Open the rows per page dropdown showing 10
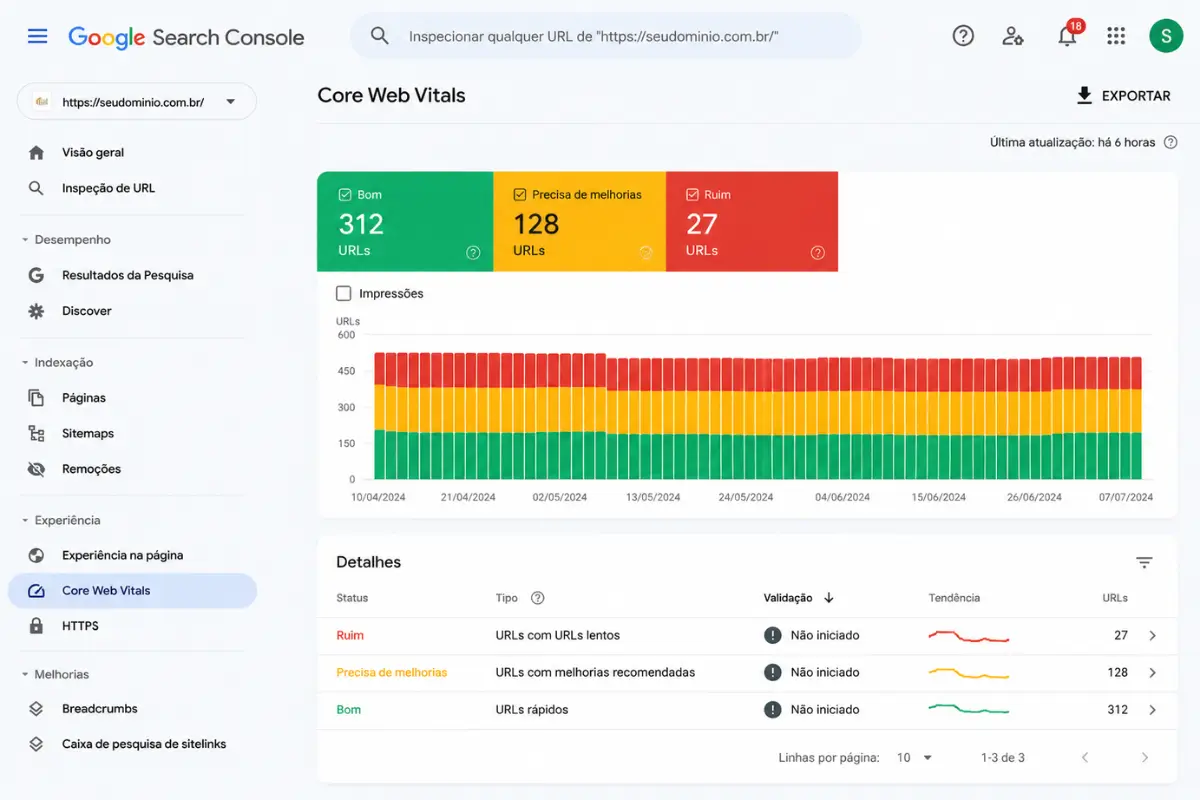Screen dimensions: 1200x800 pyautogui.click(x=914, y=758)
